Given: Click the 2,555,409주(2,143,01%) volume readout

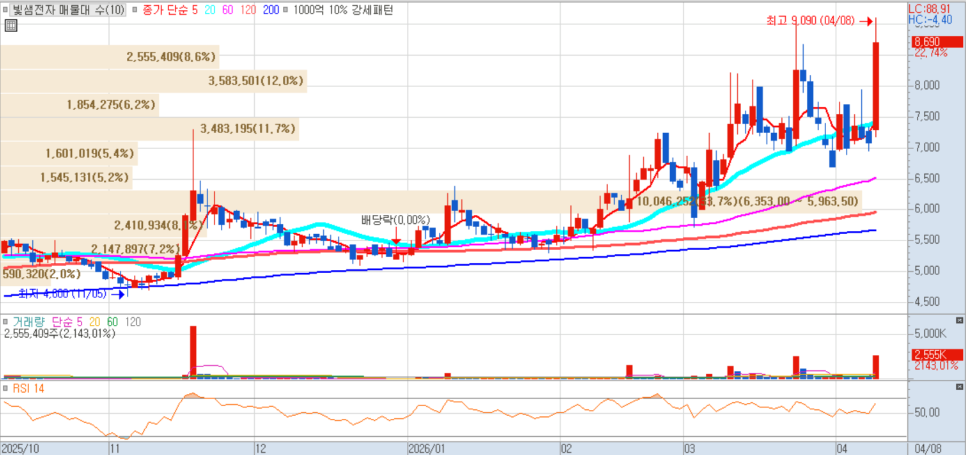Looking at the screenshot, I should coord(59,334).
